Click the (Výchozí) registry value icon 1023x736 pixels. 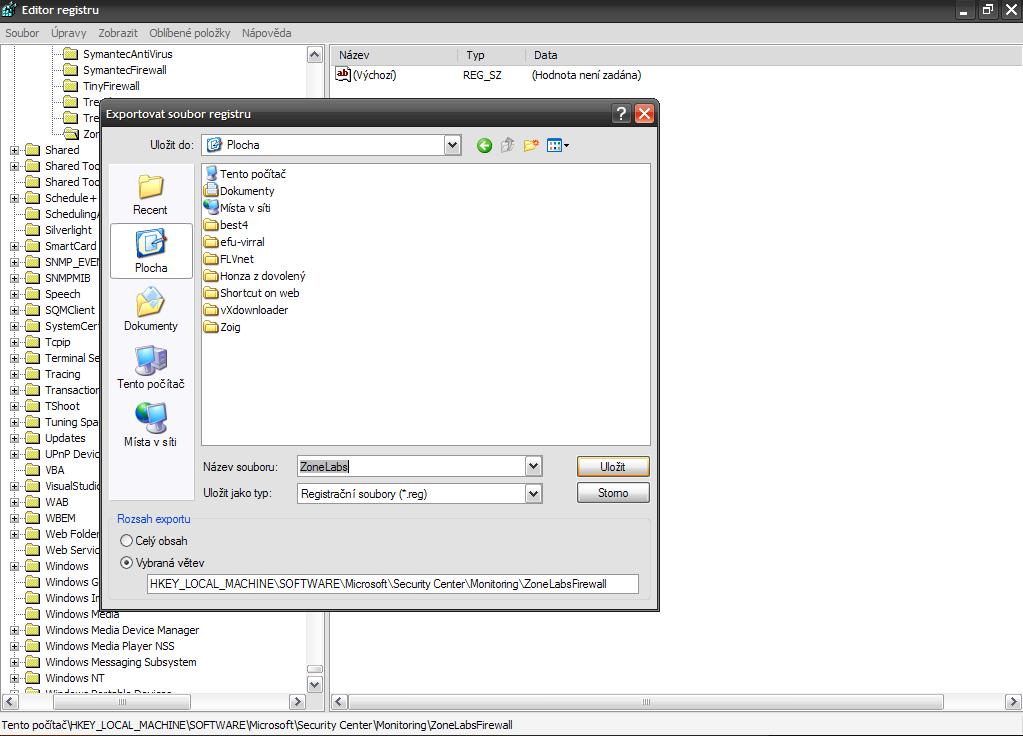(343, 74)
